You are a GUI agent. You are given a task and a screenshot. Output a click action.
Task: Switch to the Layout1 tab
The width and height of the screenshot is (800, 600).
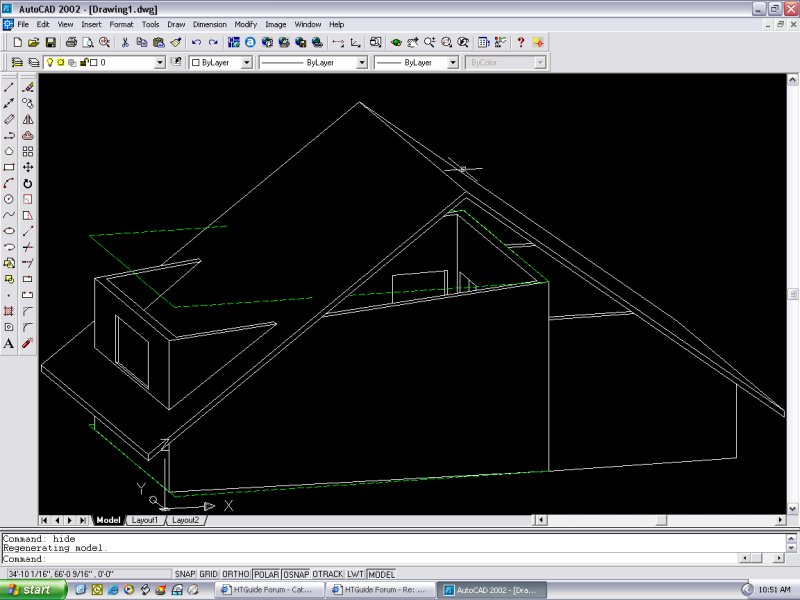point(144,520)
